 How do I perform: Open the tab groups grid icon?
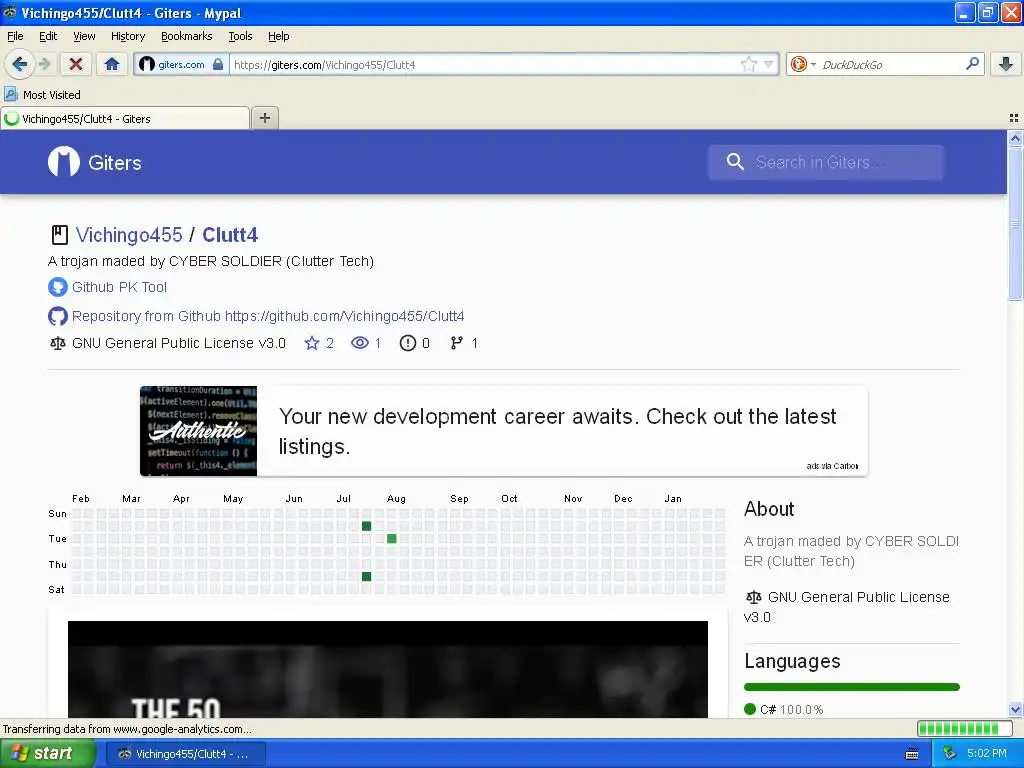[1014, 118]
